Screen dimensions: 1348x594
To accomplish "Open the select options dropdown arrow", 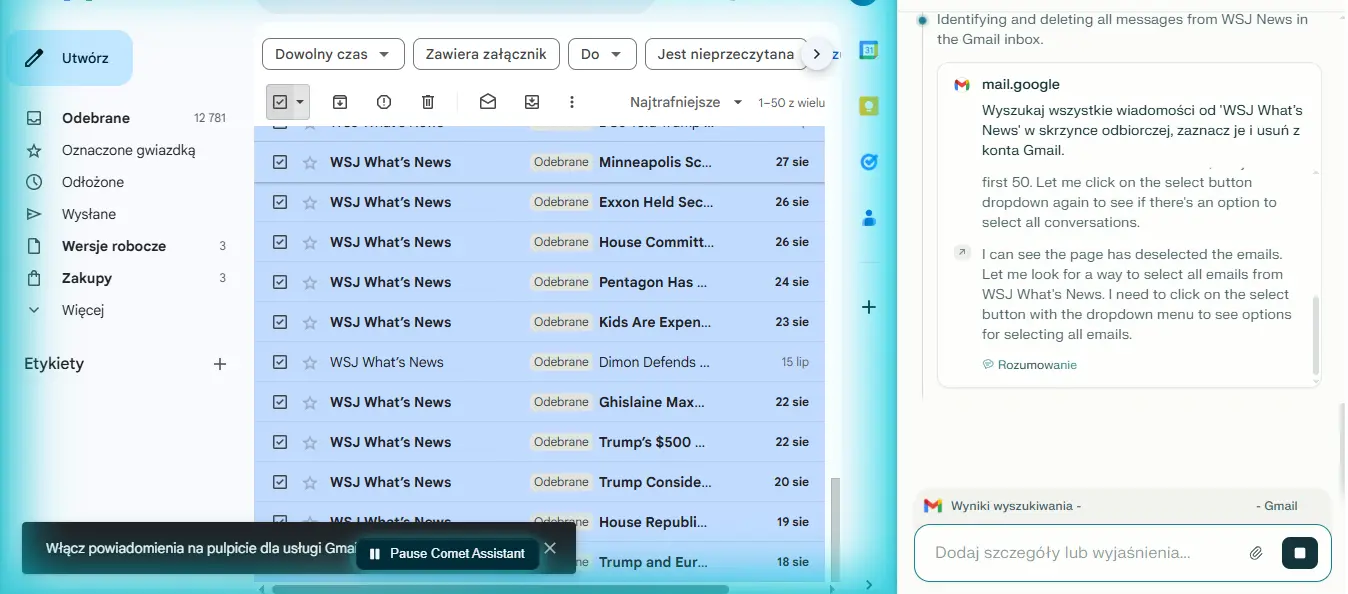I will tap(300, 102).
